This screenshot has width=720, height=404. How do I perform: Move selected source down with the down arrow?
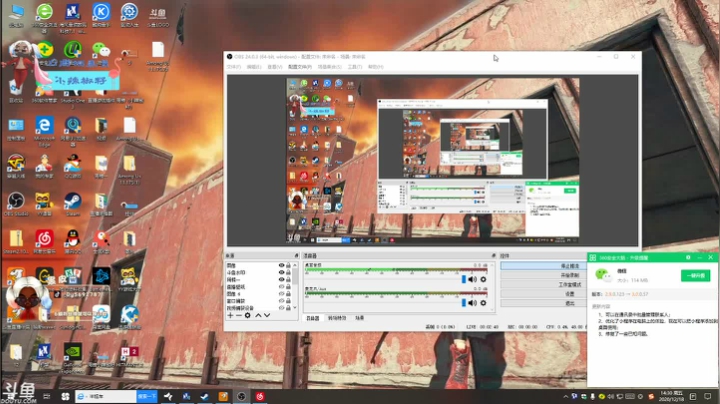click(x=267, y=315)
